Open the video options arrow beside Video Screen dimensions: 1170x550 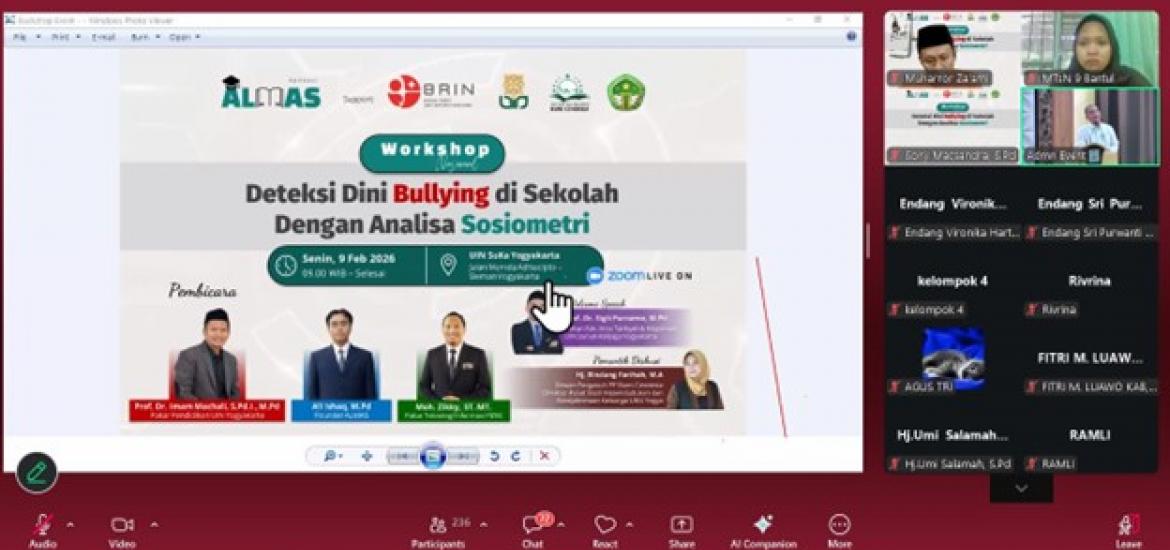tap(154, 525)
